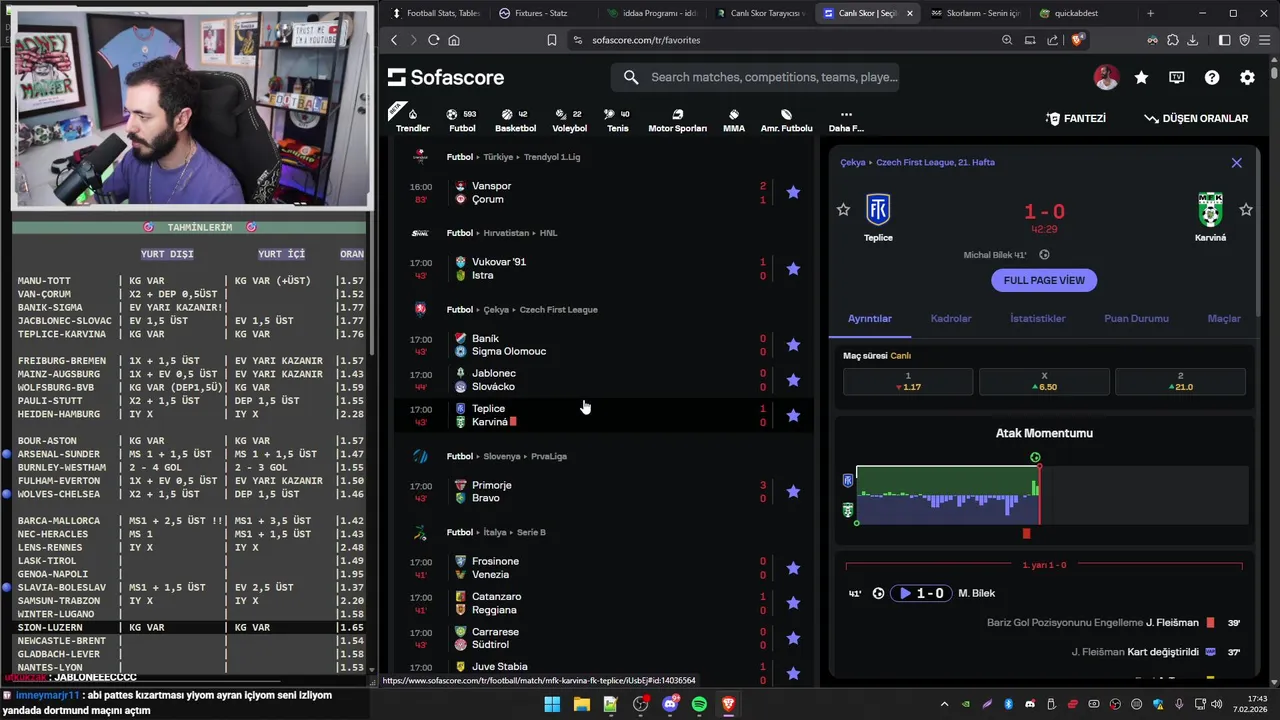Switch to the Football Stats, Tables browser tab
The width and height of the screenshot is (1280, 720).
435,13
